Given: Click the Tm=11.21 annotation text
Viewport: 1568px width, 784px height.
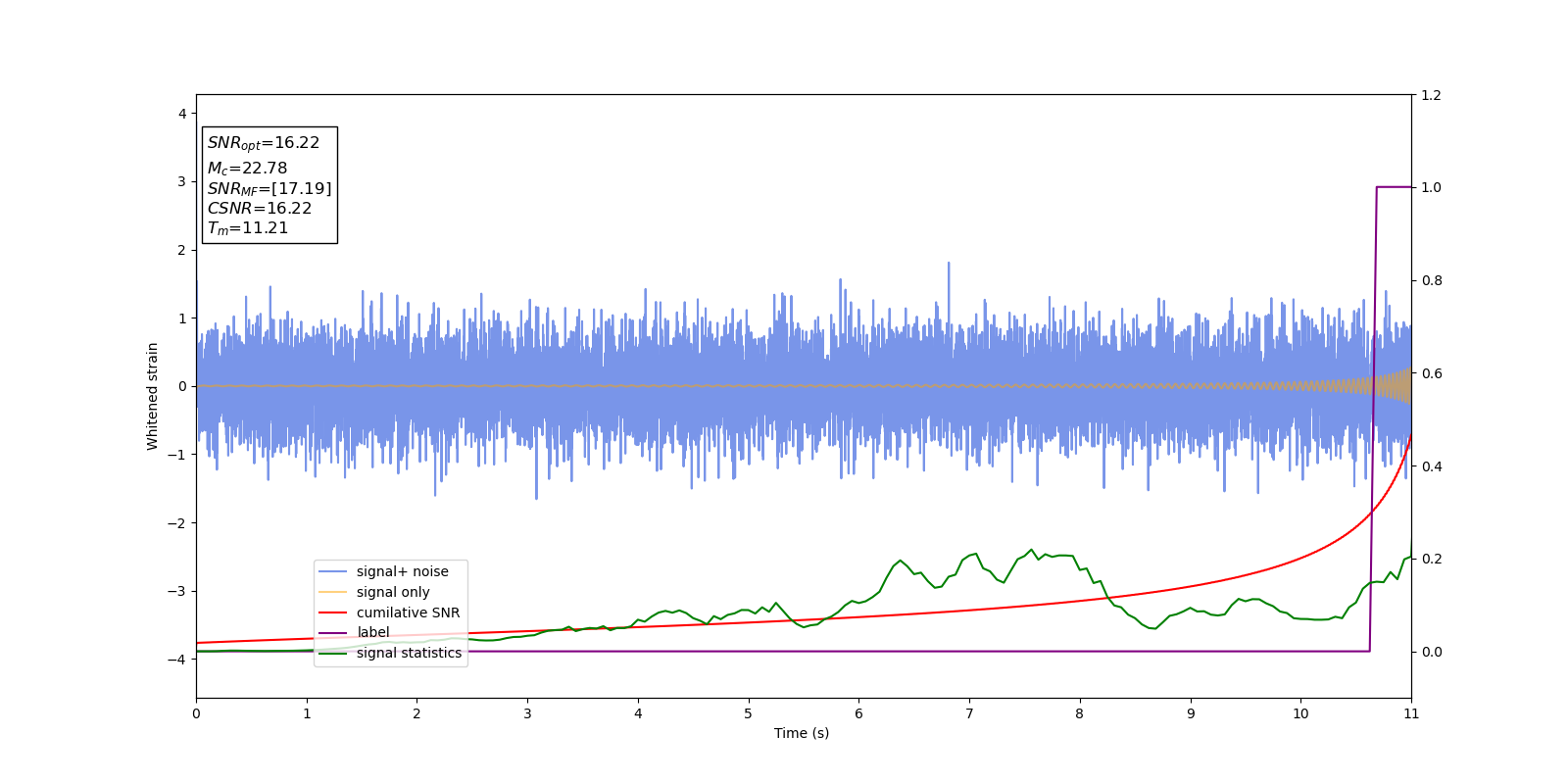Looking at the screenshot, I should (x=248, y=228).
